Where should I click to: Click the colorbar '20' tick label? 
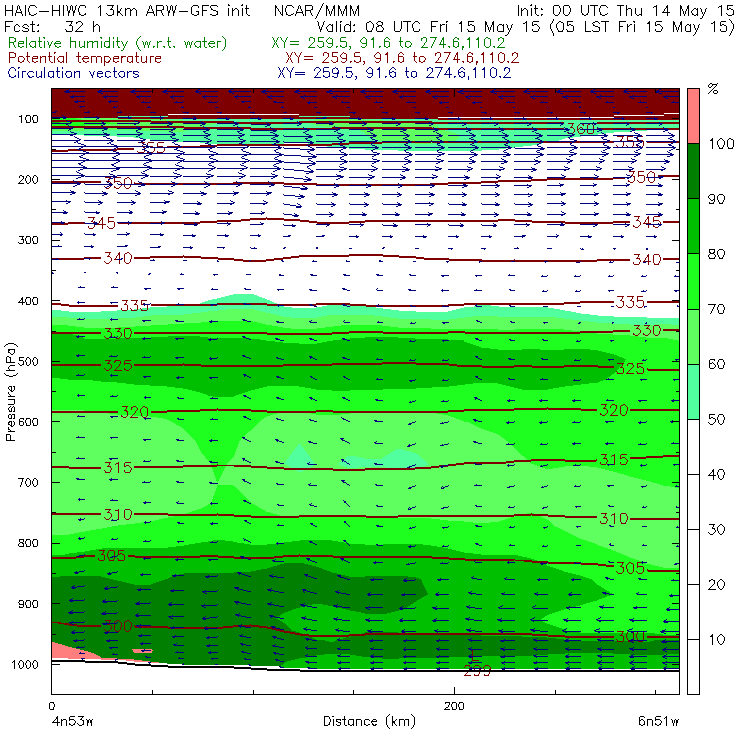716,585
